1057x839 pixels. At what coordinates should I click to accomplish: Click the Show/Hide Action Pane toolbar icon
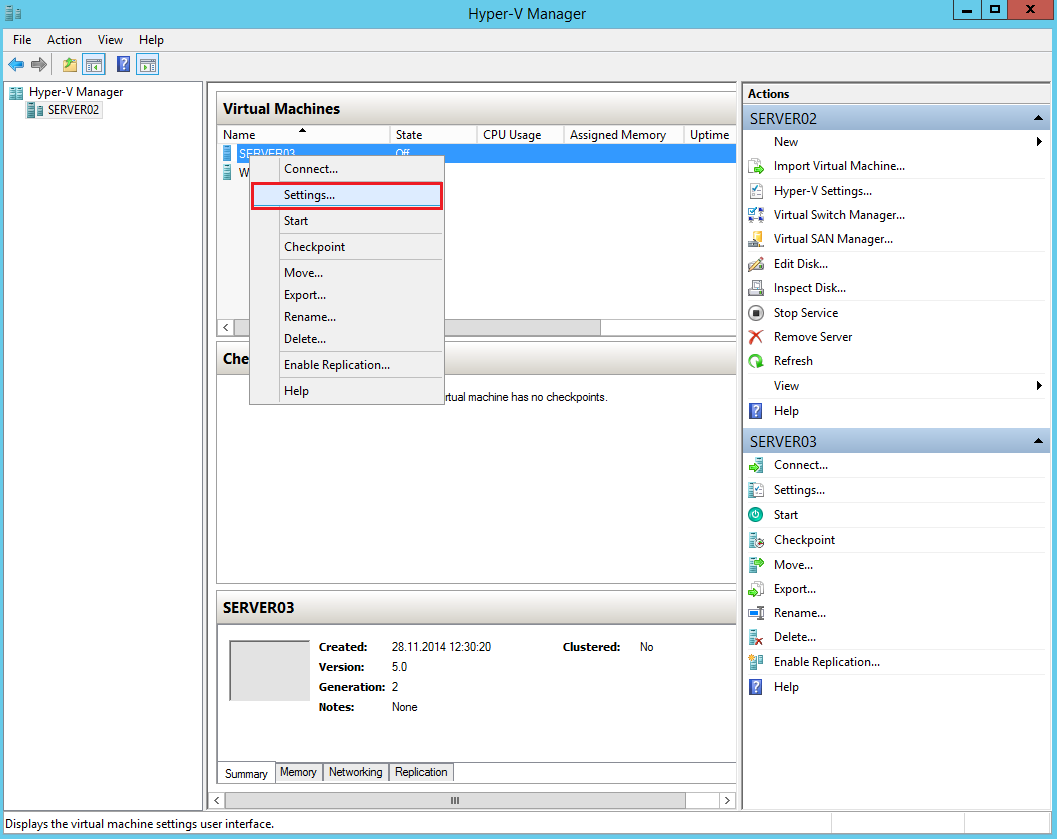(148, 65)
